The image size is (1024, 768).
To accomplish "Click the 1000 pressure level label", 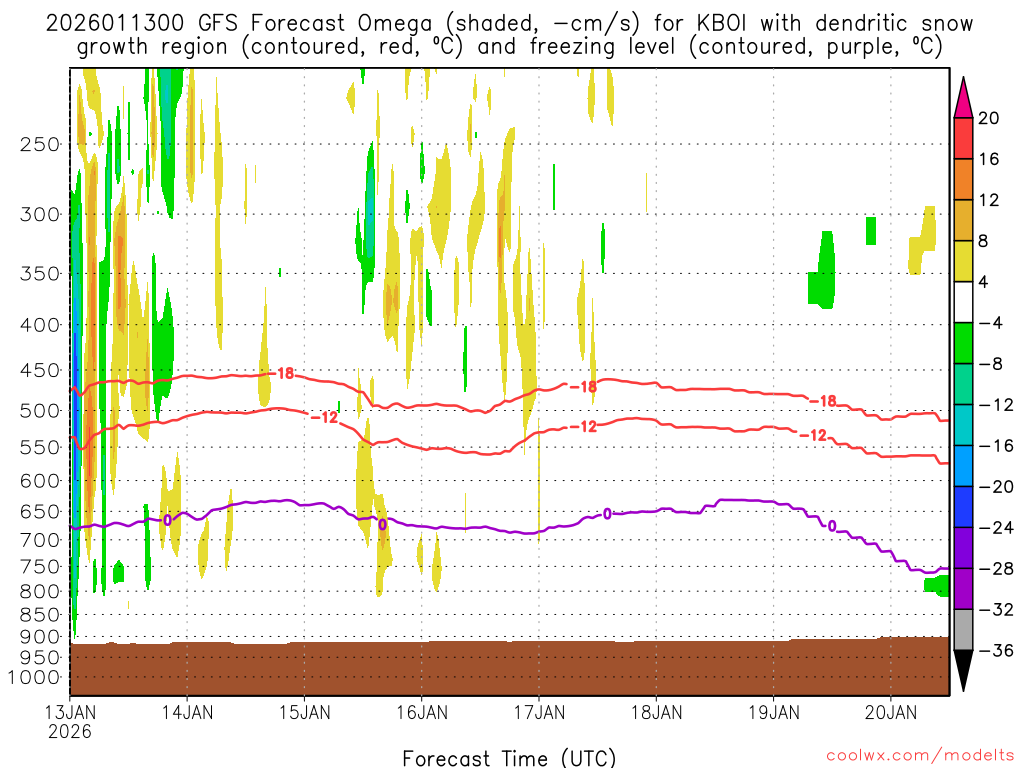I will 35,678.
